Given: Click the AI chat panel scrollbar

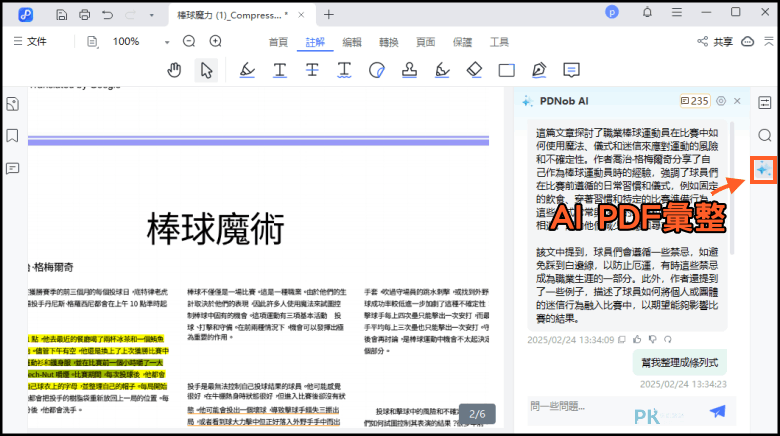Looking at the screenshot, I should click(x=732, y=189).
